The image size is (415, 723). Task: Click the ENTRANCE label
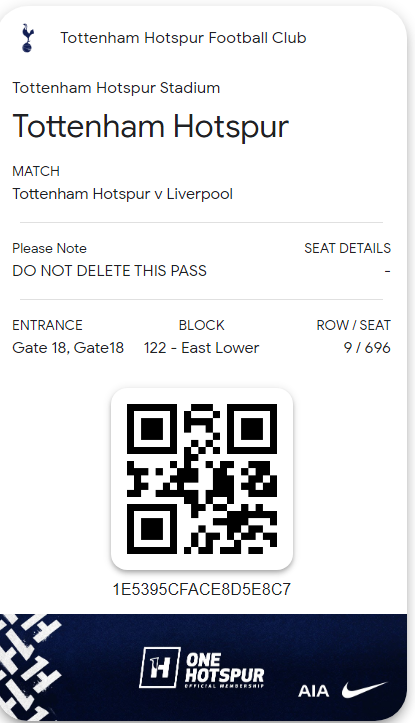coord(47,325)
